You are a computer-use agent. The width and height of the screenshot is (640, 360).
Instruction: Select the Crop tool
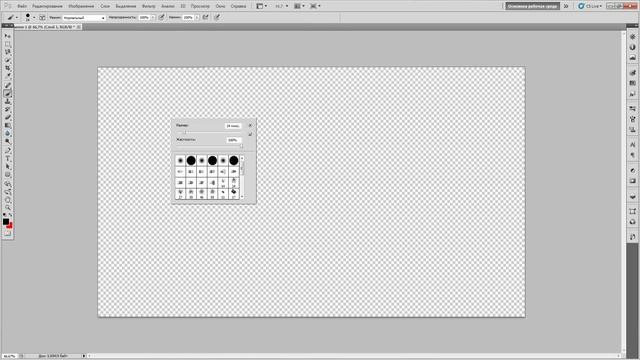tap(7, 68)
